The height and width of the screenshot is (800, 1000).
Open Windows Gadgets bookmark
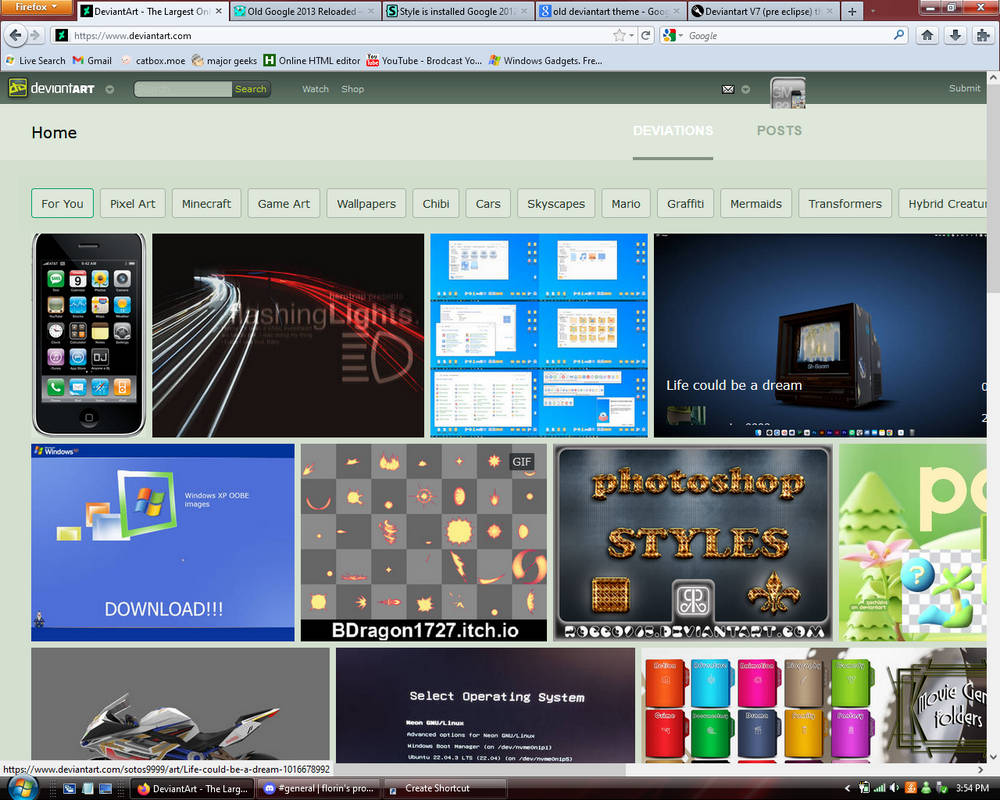(x=546, y=61)
